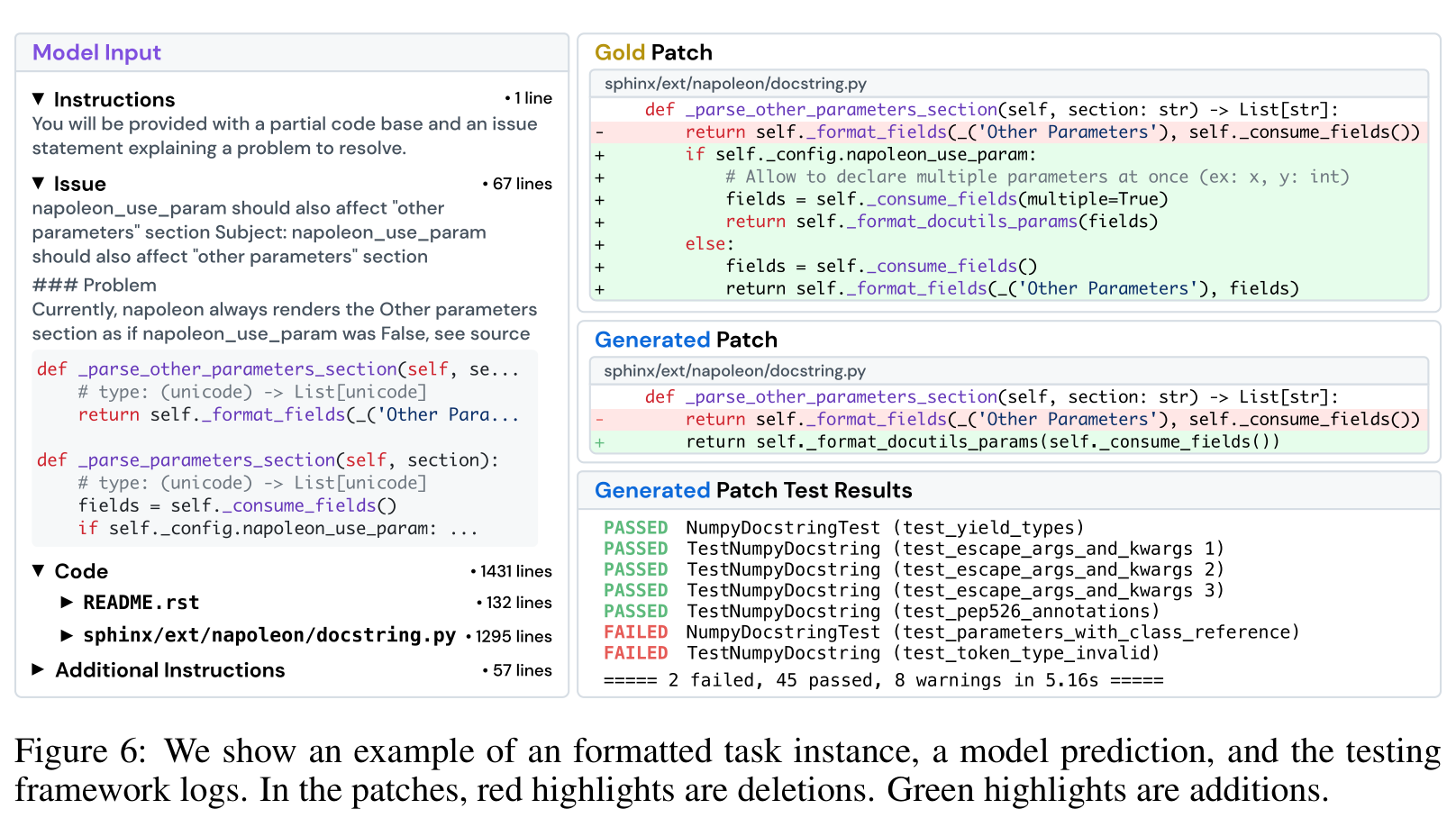Select the "Issue" heading label
Image resolution: width=1456 pixels, height=818 pixels.
point(80,184)
